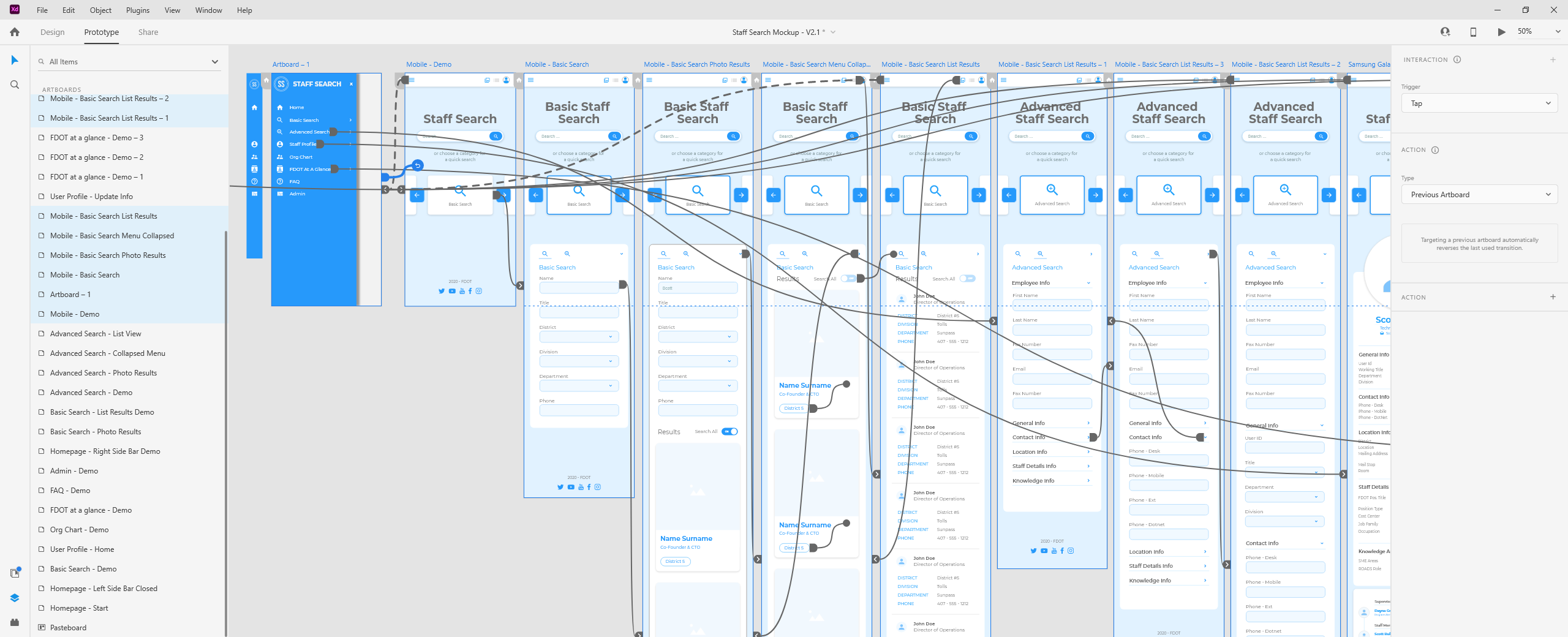
Task: Open the Plugins panel icon
Action: tap(15, 622)
